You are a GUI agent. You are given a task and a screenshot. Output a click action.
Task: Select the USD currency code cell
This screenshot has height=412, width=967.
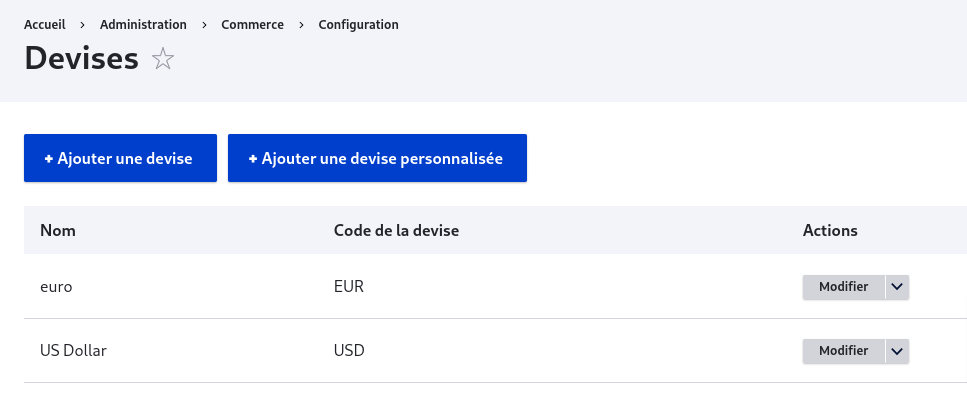click(x=349, y=351)
